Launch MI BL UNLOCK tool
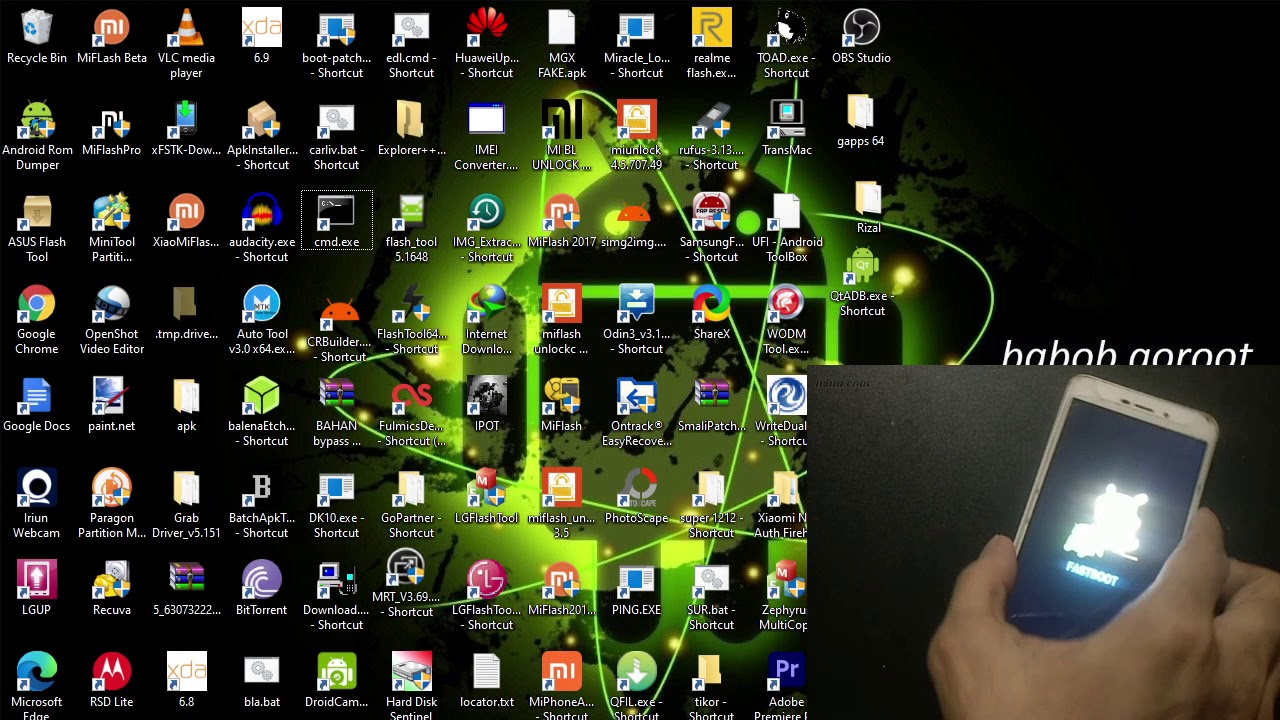 coord(561,121)
